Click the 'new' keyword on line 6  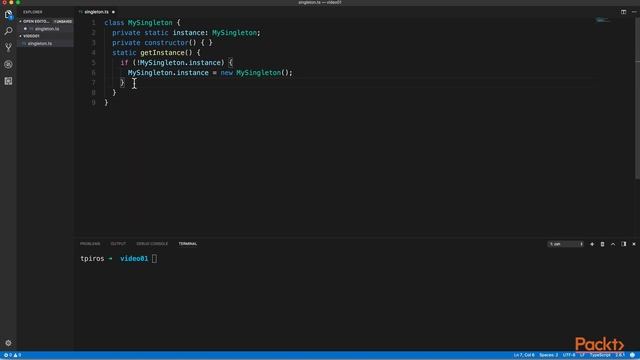(x=227, y=73)
